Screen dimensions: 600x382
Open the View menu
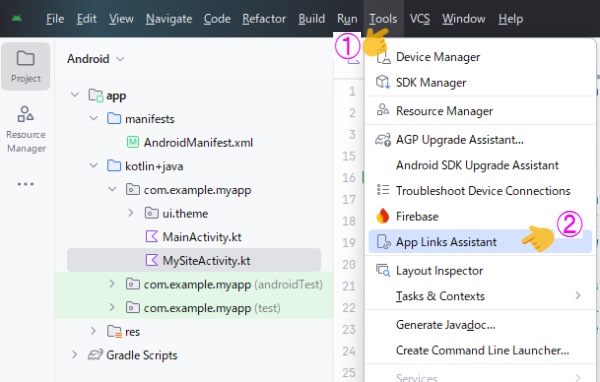[x=121, y=19]
